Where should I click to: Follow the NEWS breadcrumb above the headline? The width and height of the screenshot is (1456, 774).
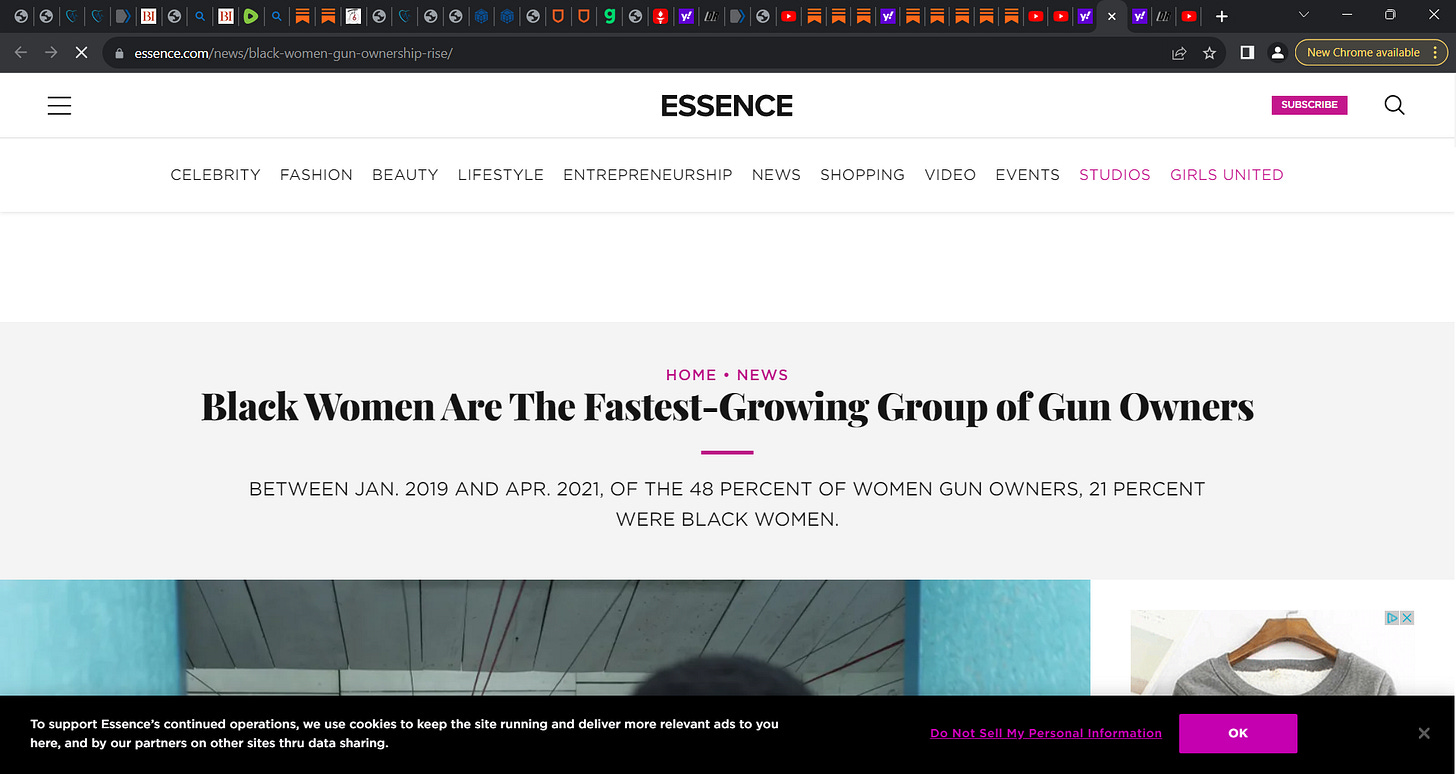(763, 375)
